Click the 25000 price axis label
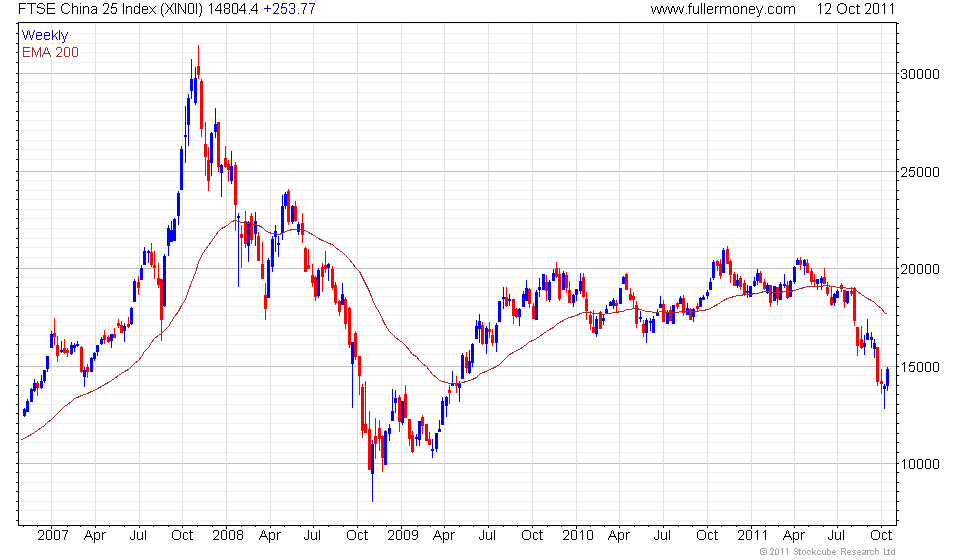 click(919, 172)
